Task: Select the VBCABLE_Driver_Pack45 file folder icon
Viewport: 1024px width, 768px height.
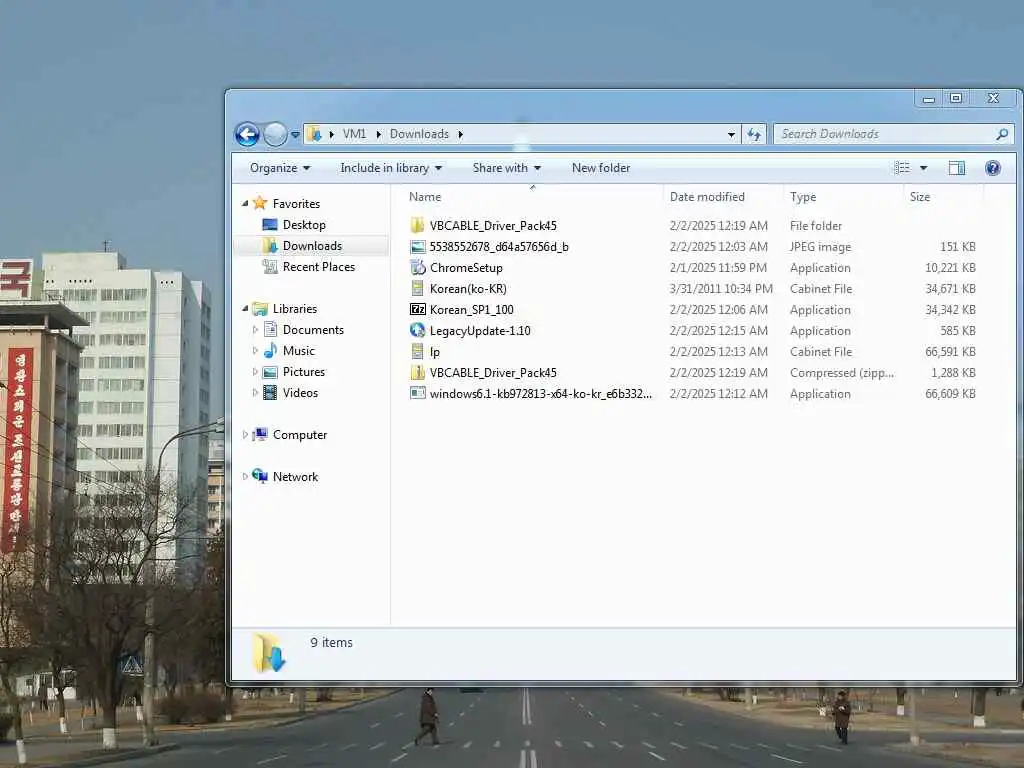Action: [417, 225]
